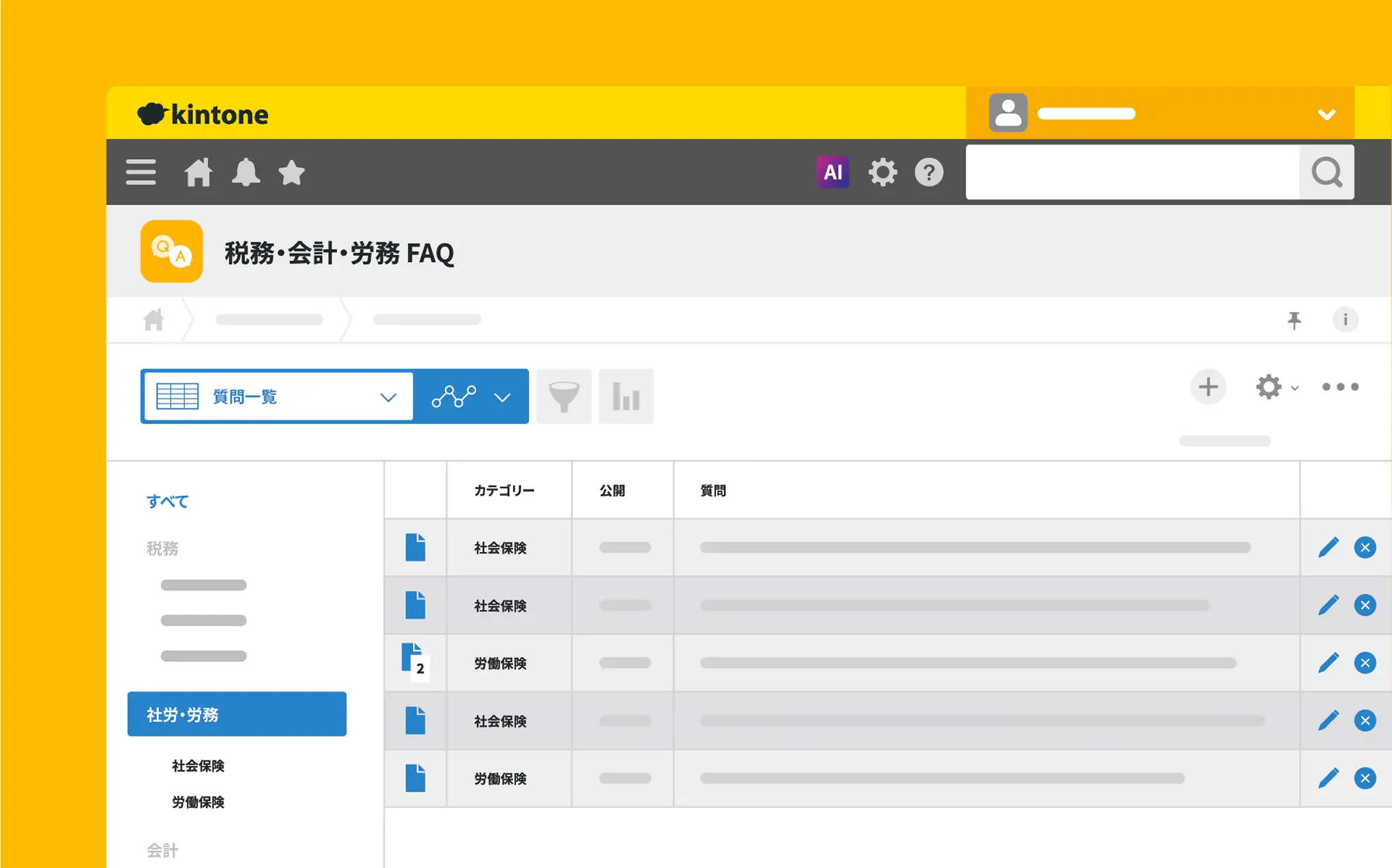Click the add new record plus button

[x=1208, y=387]
